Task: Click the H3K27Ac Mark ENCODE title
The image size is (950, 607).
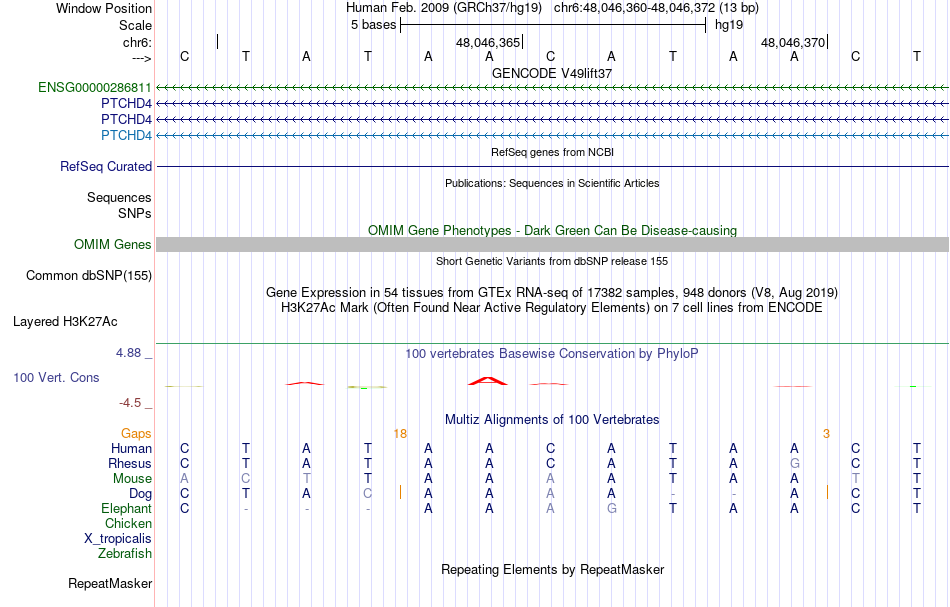Action: tap(552, 308)
